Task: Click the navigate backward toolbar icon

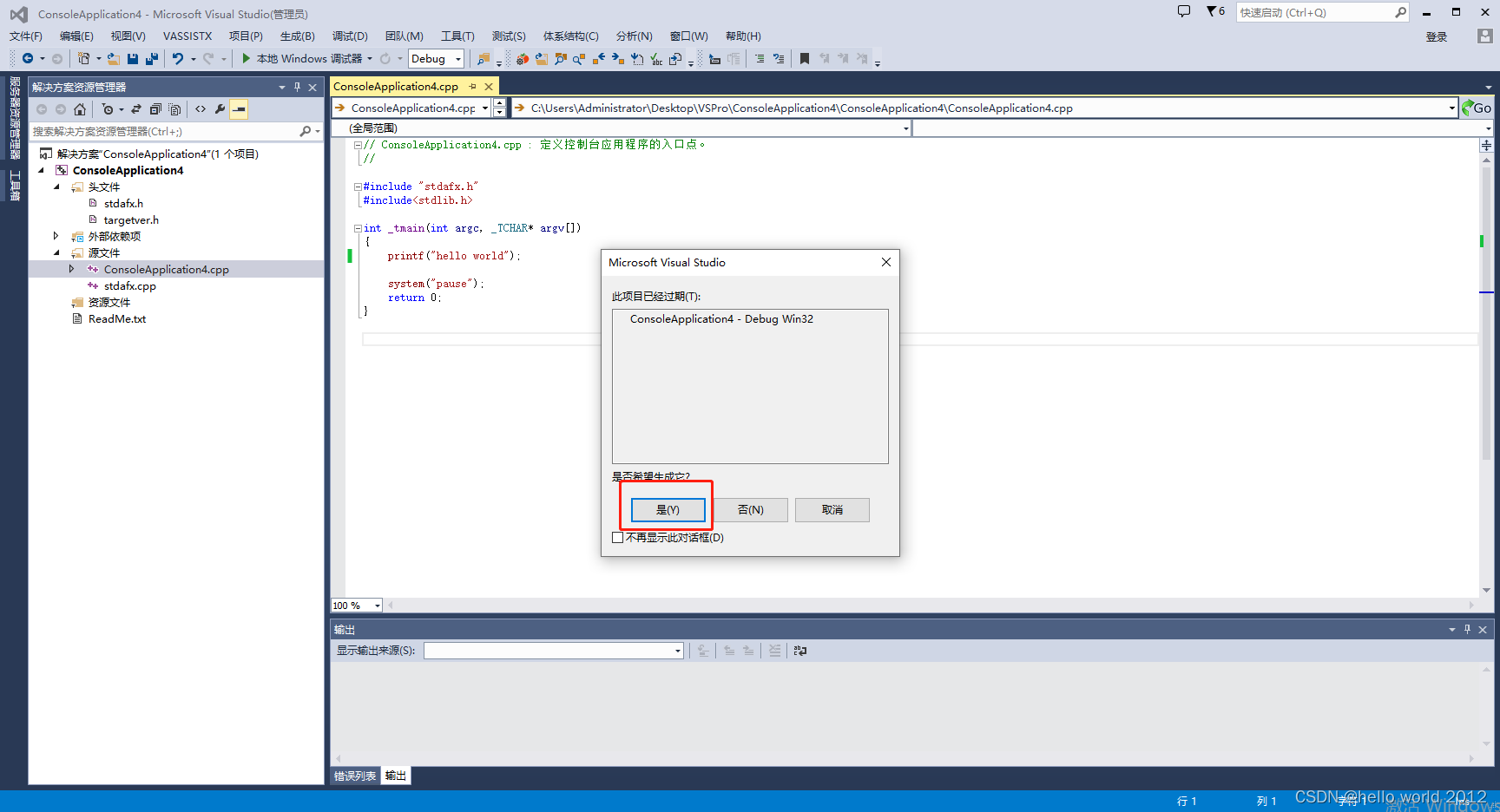Action: coord(28,59)
